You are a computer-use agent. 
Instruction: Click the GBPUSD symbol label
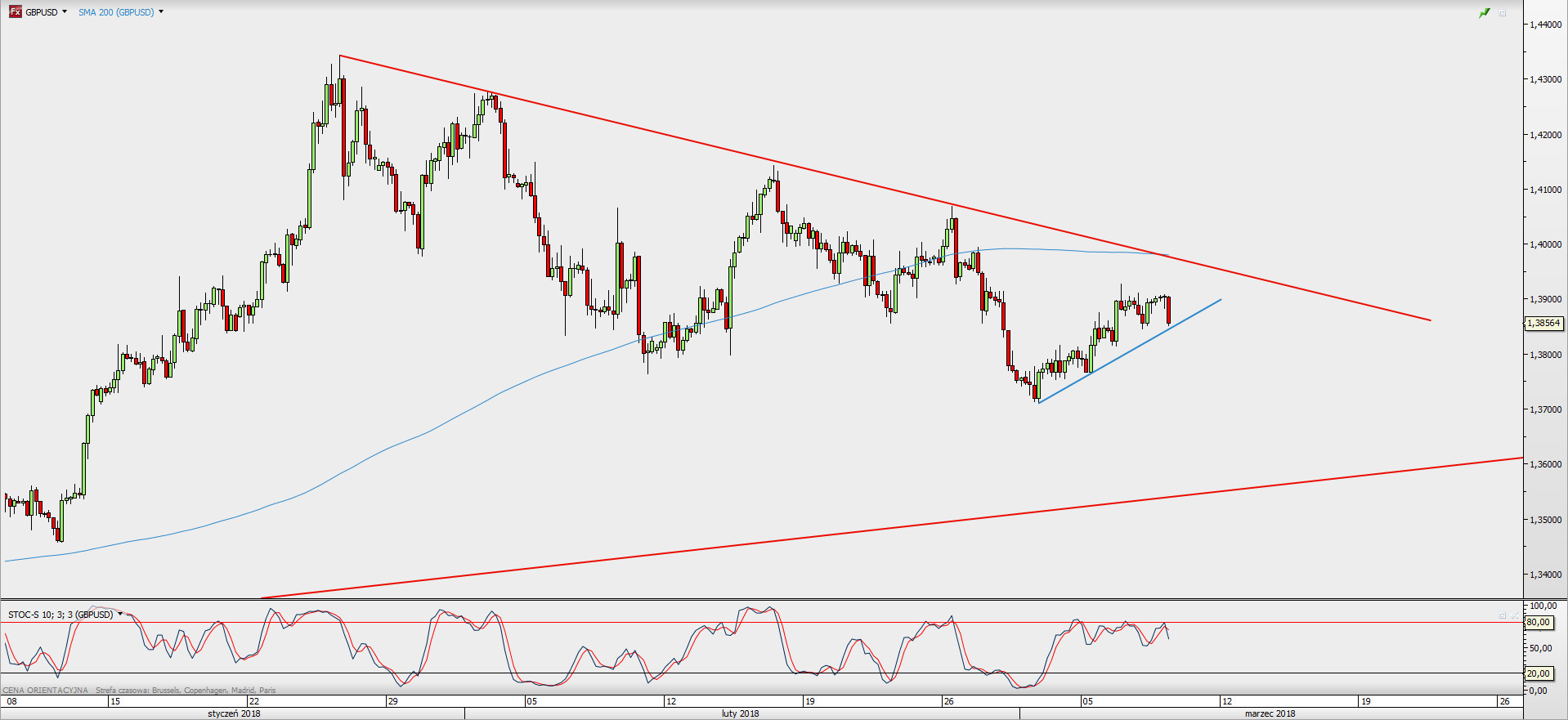pyautogui.click(x=42, y=12)
